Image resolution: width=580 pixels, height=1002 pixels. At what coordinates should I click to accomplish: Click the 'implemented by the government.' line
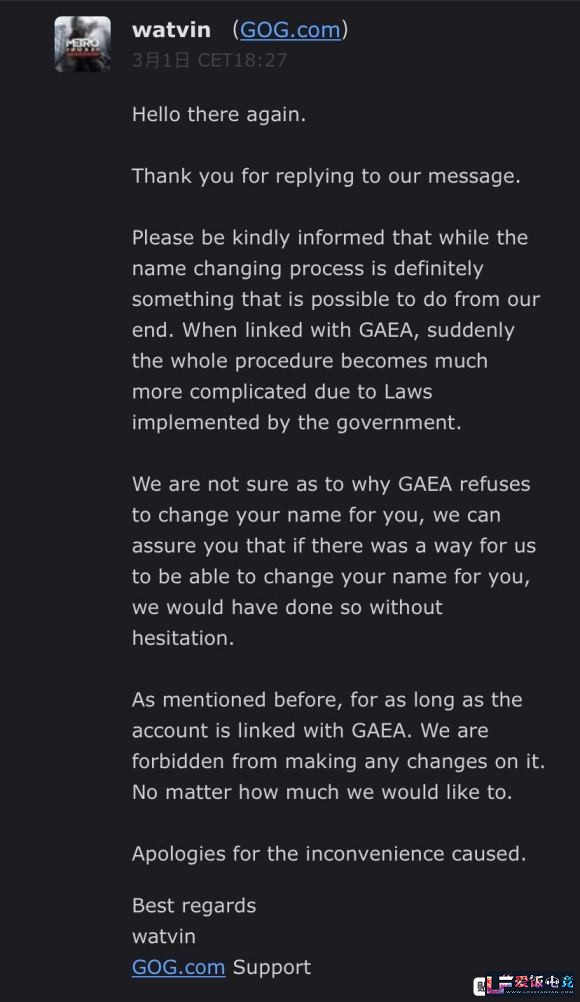tap(296, 422)
